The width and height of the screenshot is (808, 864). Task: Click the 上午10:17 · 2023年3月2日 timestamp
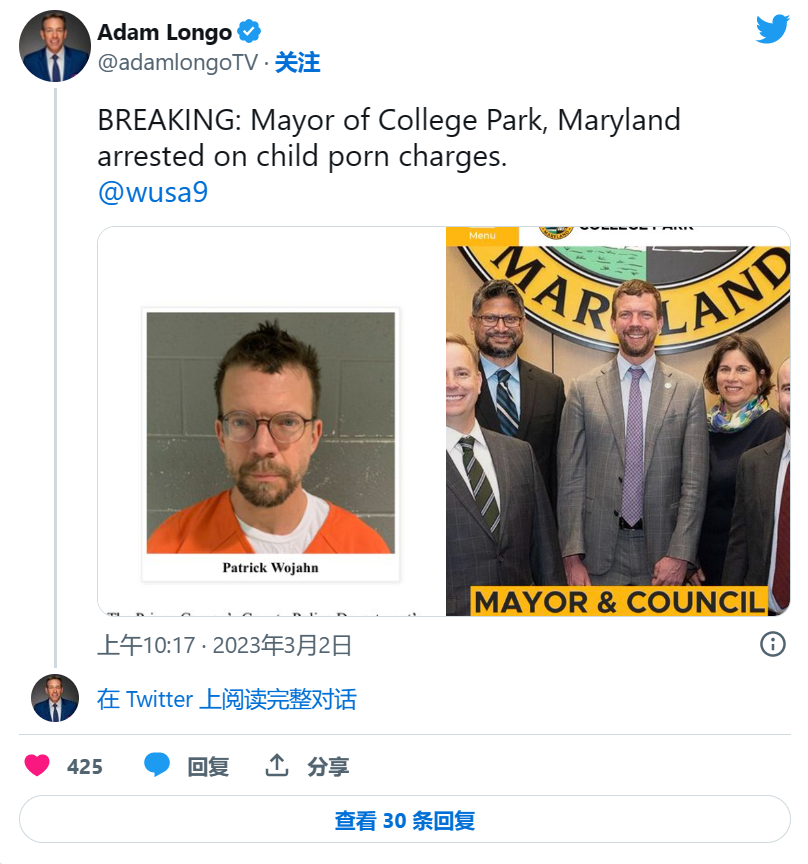pos(224,645)
